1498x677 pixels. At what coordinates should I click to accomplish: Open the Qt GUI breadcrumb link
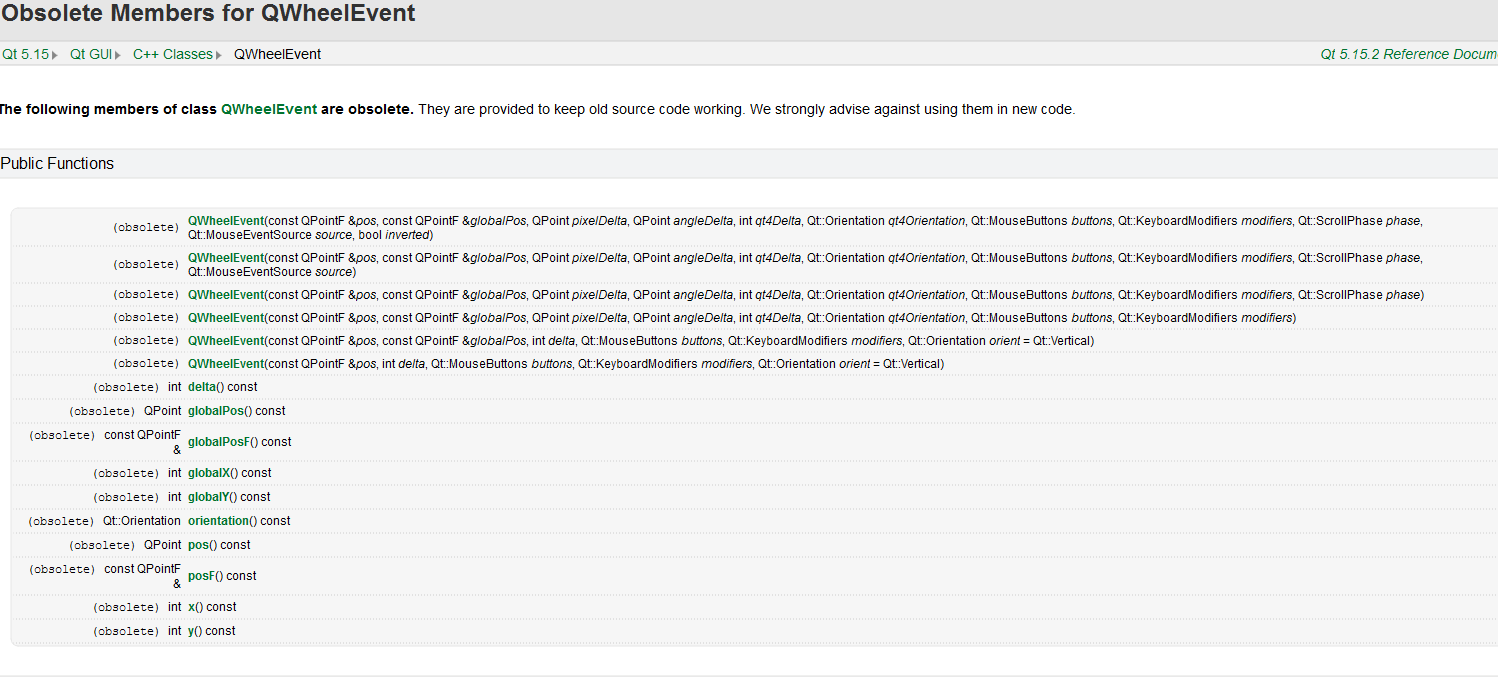pyautogui.click(x=91, y=54)
